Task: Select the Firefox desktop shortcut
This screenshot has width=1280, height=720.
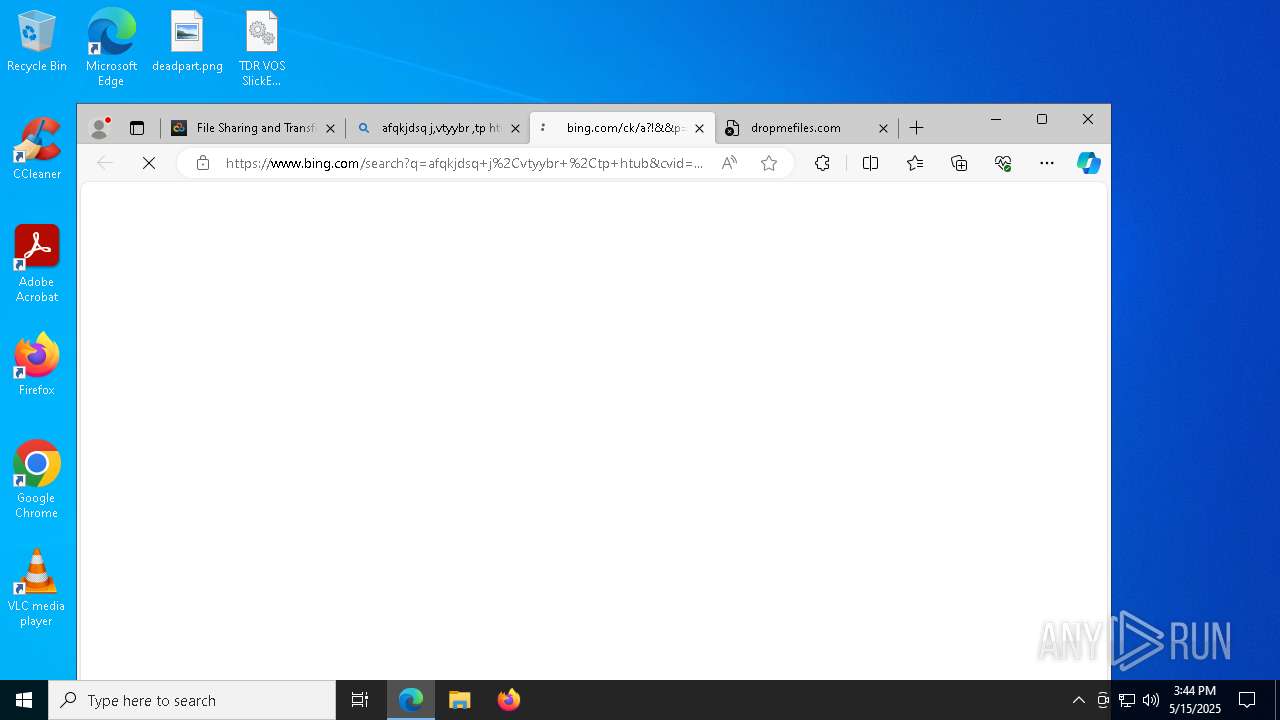Action: [x=37, y=365]
